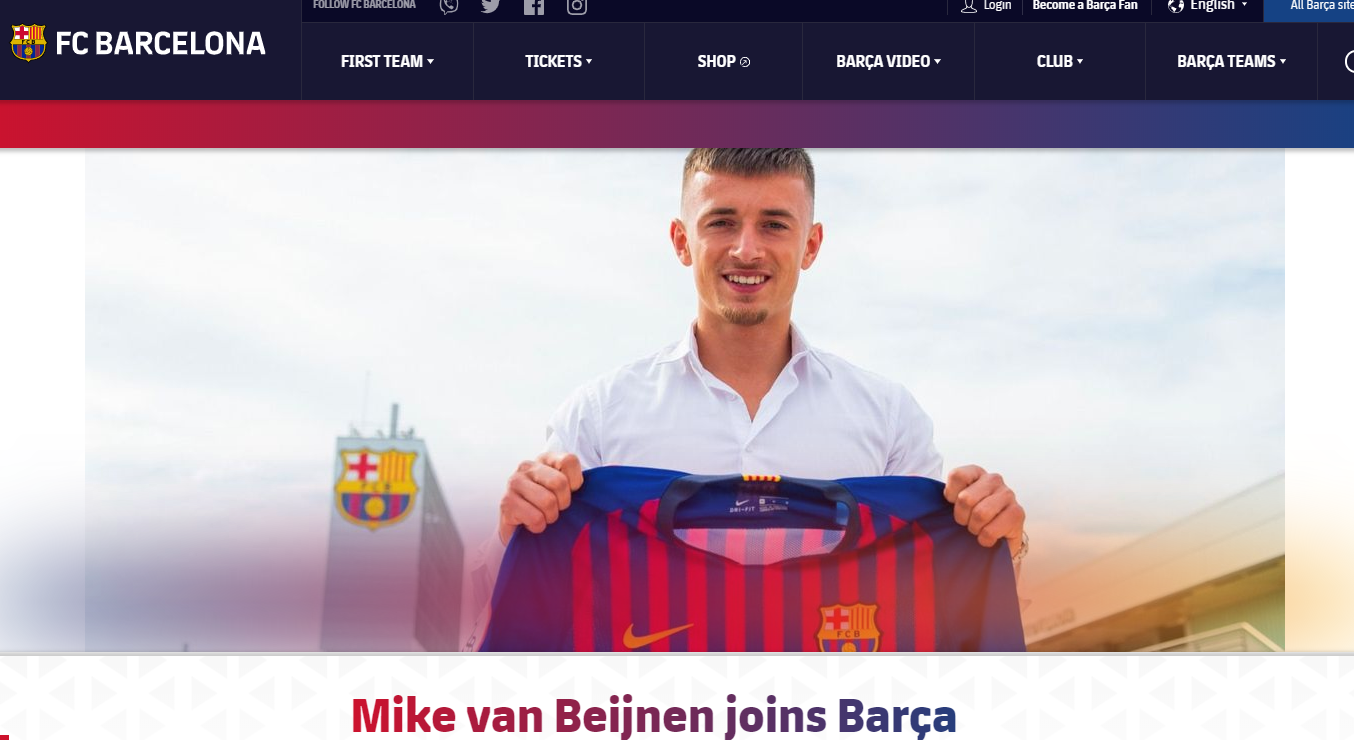Click the partially visible search icon
1354x740 pixels.
coord(1349,61)
